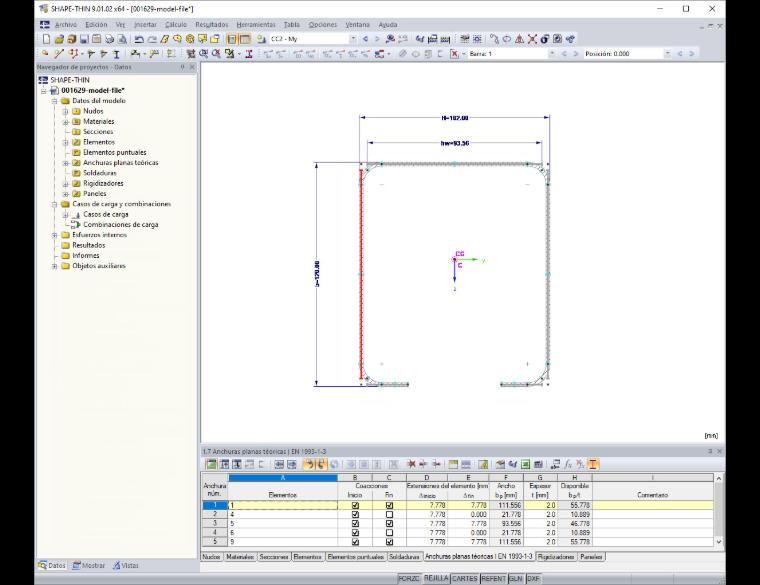Click the first green table icon in table toolbar
This screenshot has height=585, width=760.
click(211, 464)
